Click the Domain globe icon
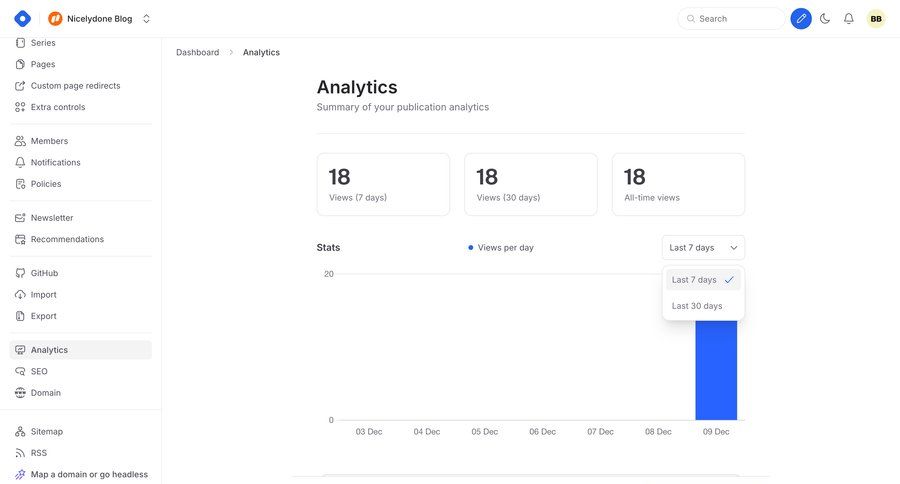 [20, 393]
